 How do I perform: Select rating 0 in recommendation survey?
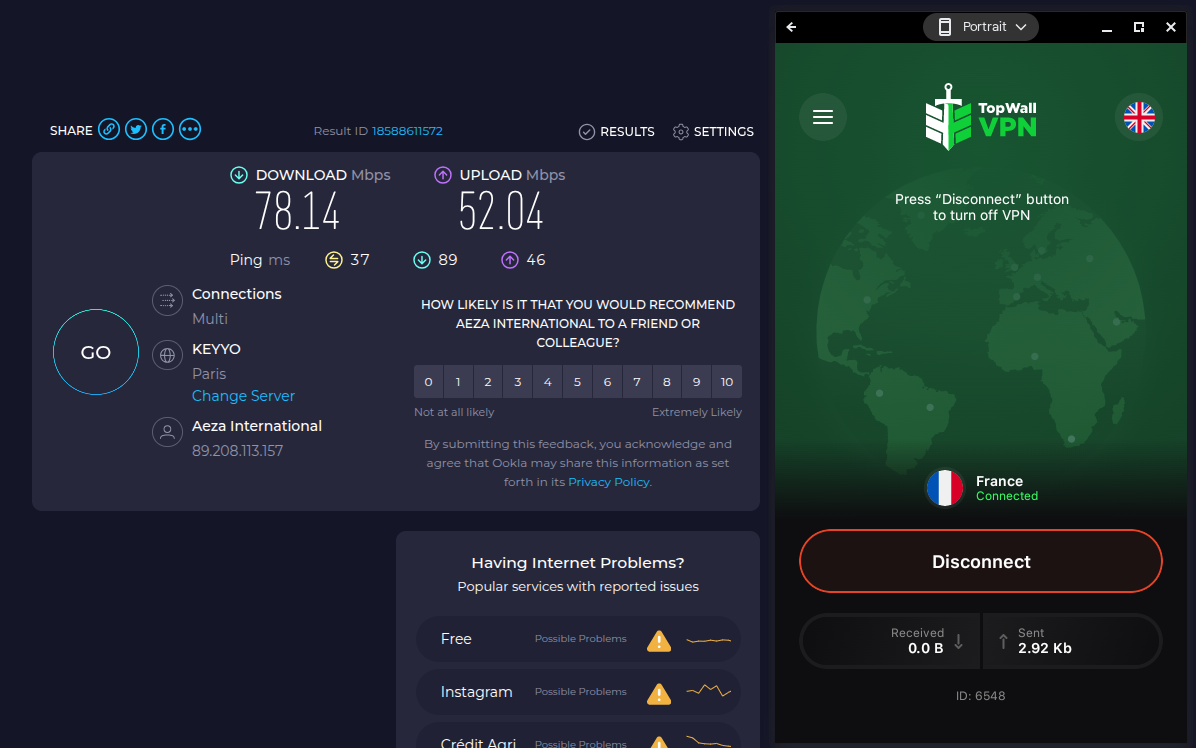click(428, 382)
